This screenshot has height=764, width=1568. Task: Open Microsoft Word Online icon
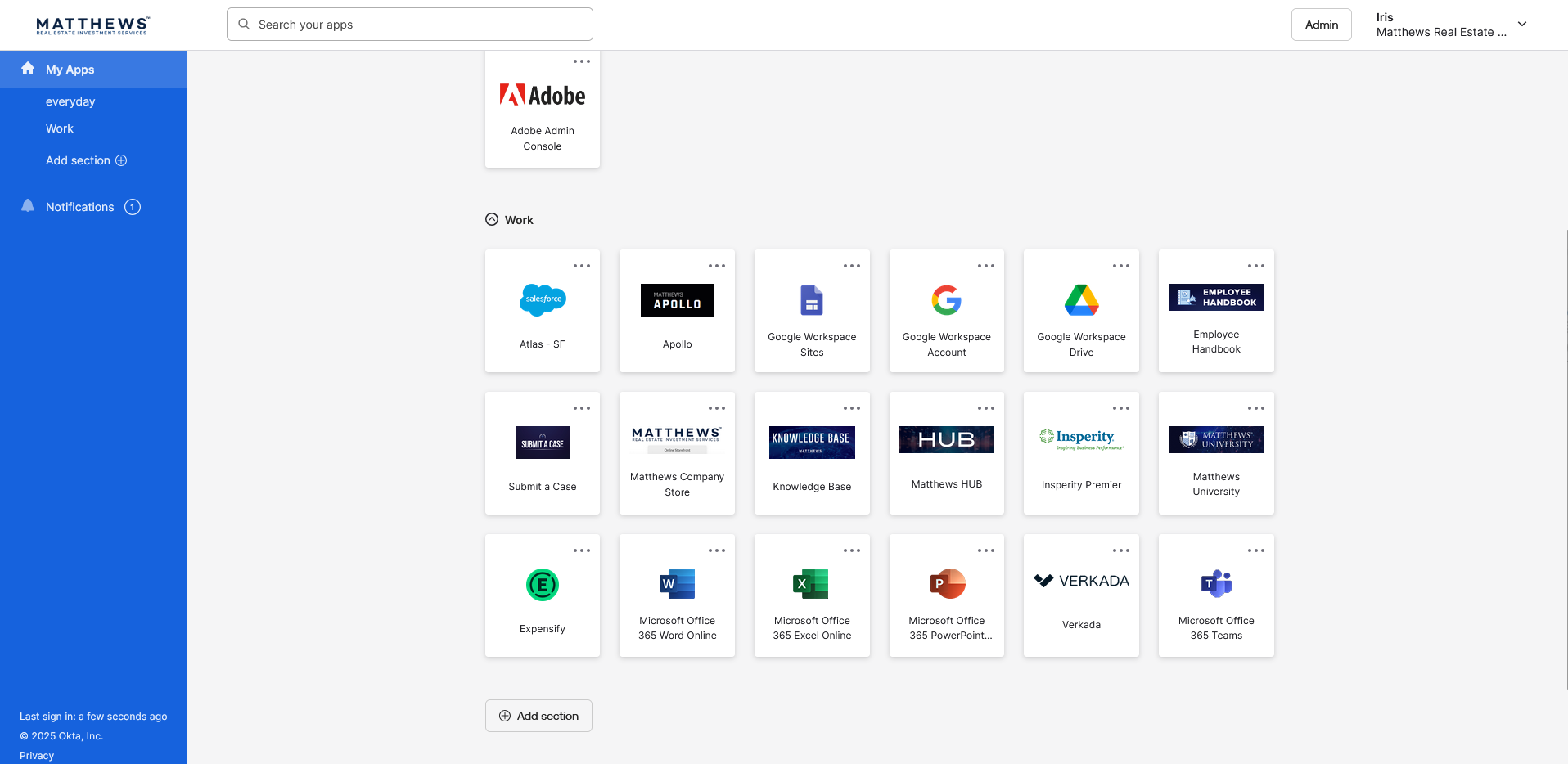click(677, 583)
